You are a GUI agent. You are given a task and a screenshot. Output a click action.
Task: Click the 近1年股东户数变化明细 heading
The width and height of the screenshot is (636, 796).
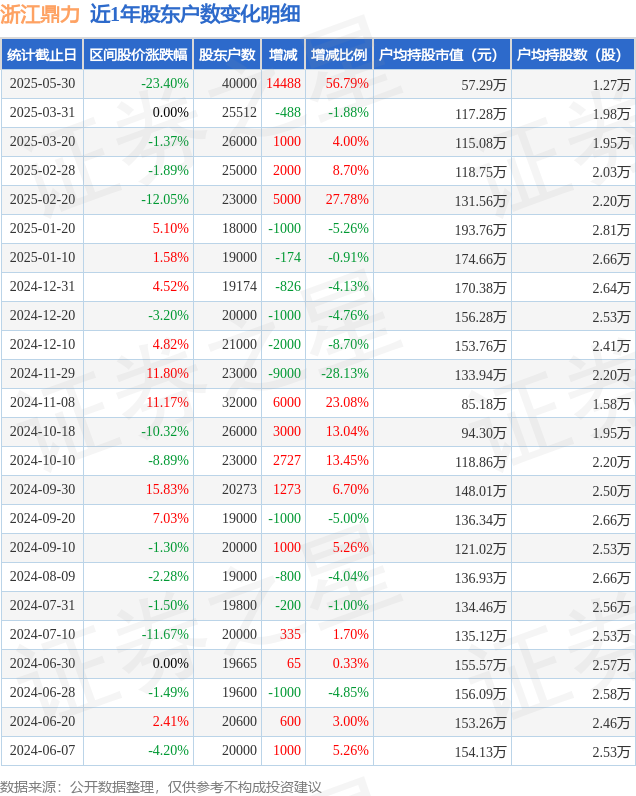pyautogui.click(x=195, y=14)
